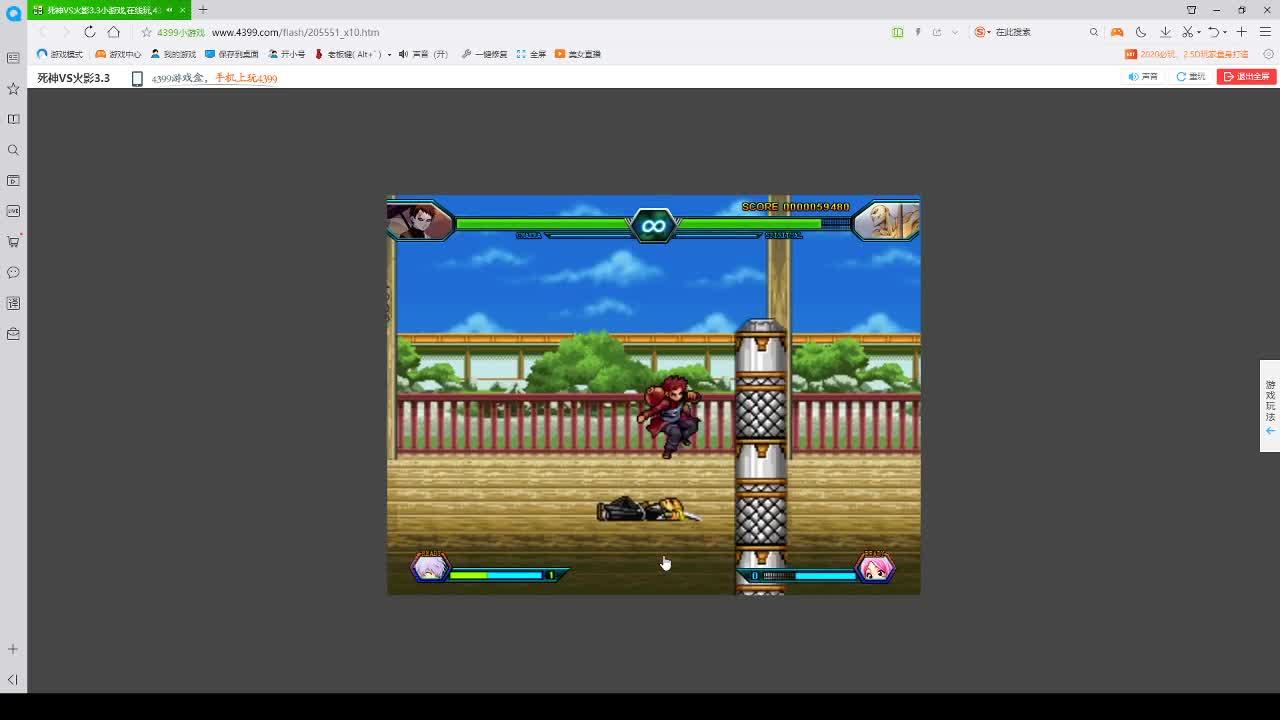Open the sidebar LIVE icon
The height and width of the screenshot is (720, 1280).
coord(13,211)
